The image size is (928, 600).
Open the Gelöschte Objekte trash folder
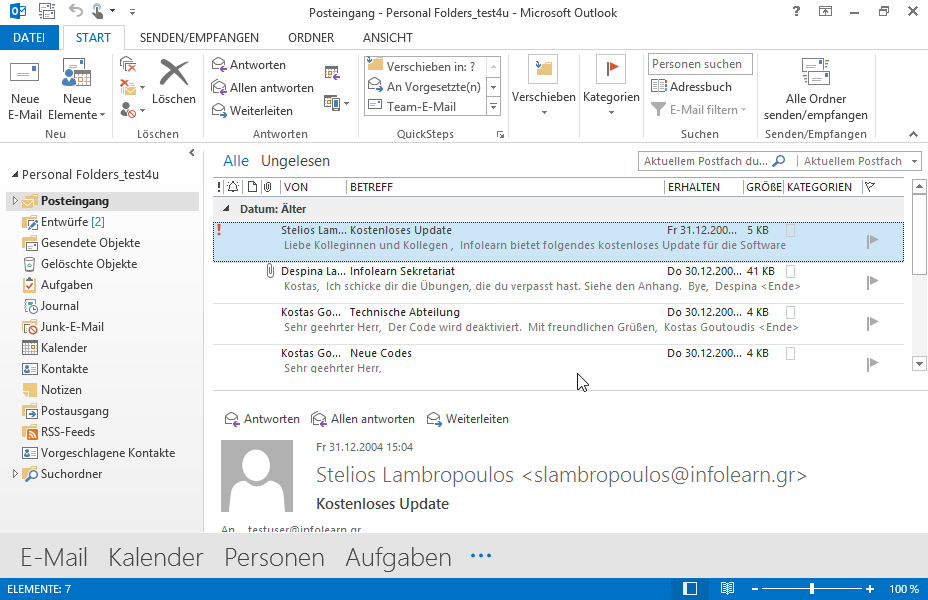point(89,264)
